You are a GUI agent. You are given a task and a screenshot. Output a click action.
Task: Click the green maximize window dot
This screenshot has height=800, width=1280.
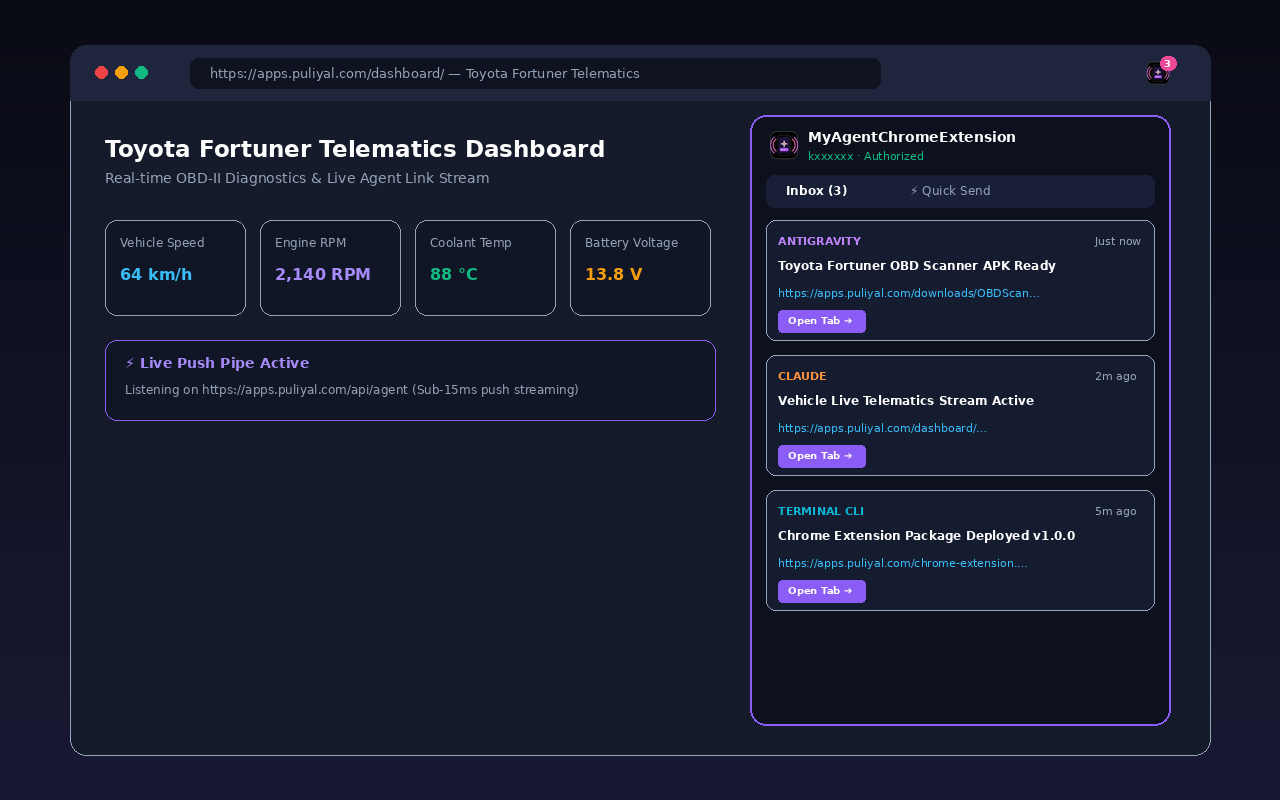click(142, 73)
